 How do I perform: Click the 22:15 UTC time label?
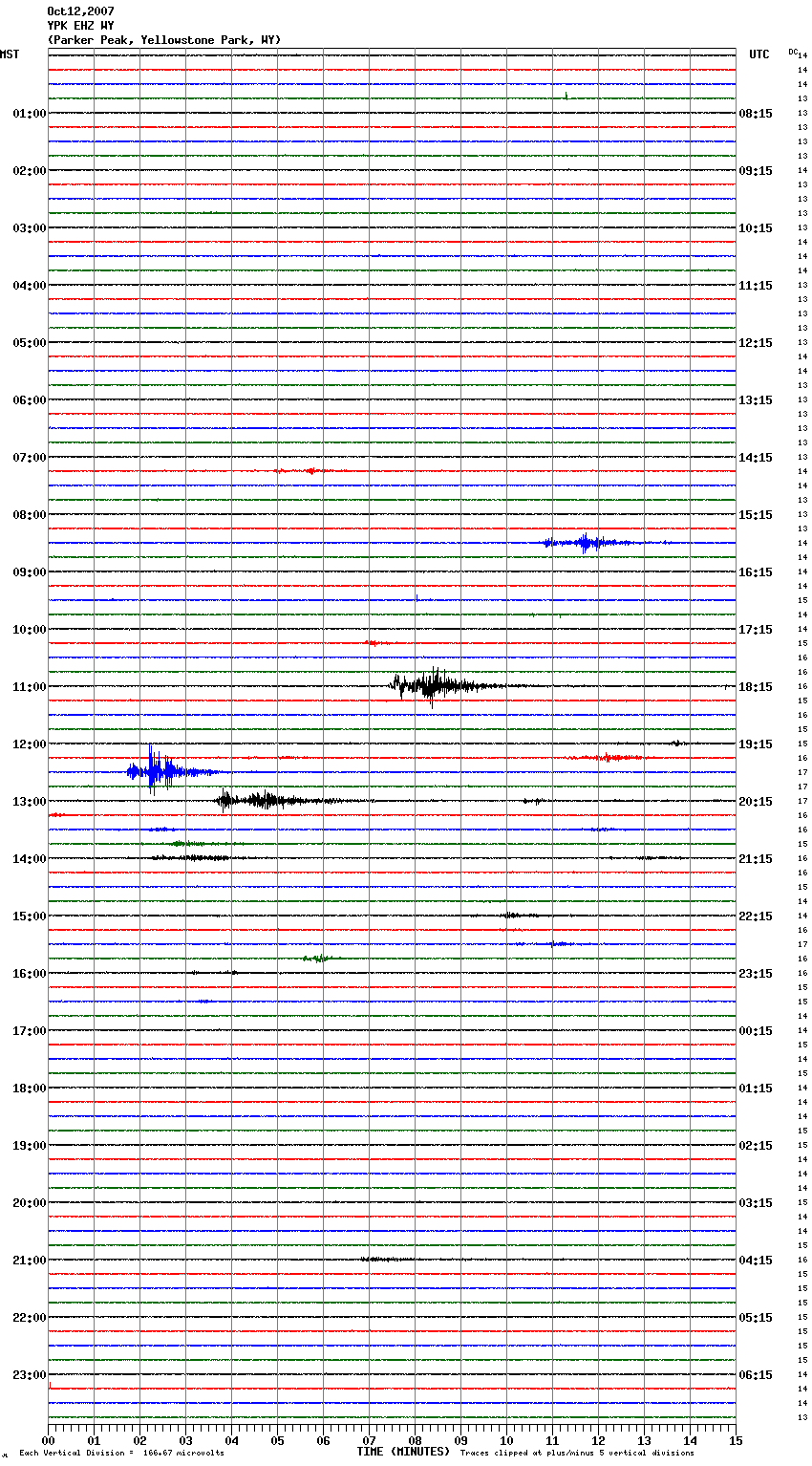756,916
